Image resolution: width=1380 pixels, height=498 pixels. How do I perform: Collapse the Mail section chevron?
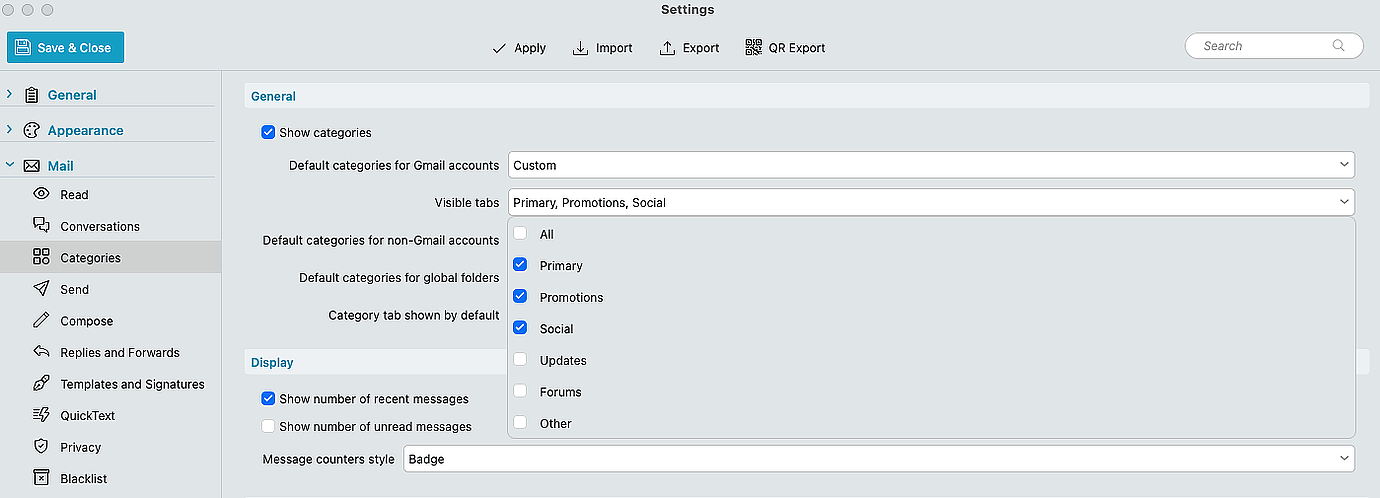[x=10, y=166]
